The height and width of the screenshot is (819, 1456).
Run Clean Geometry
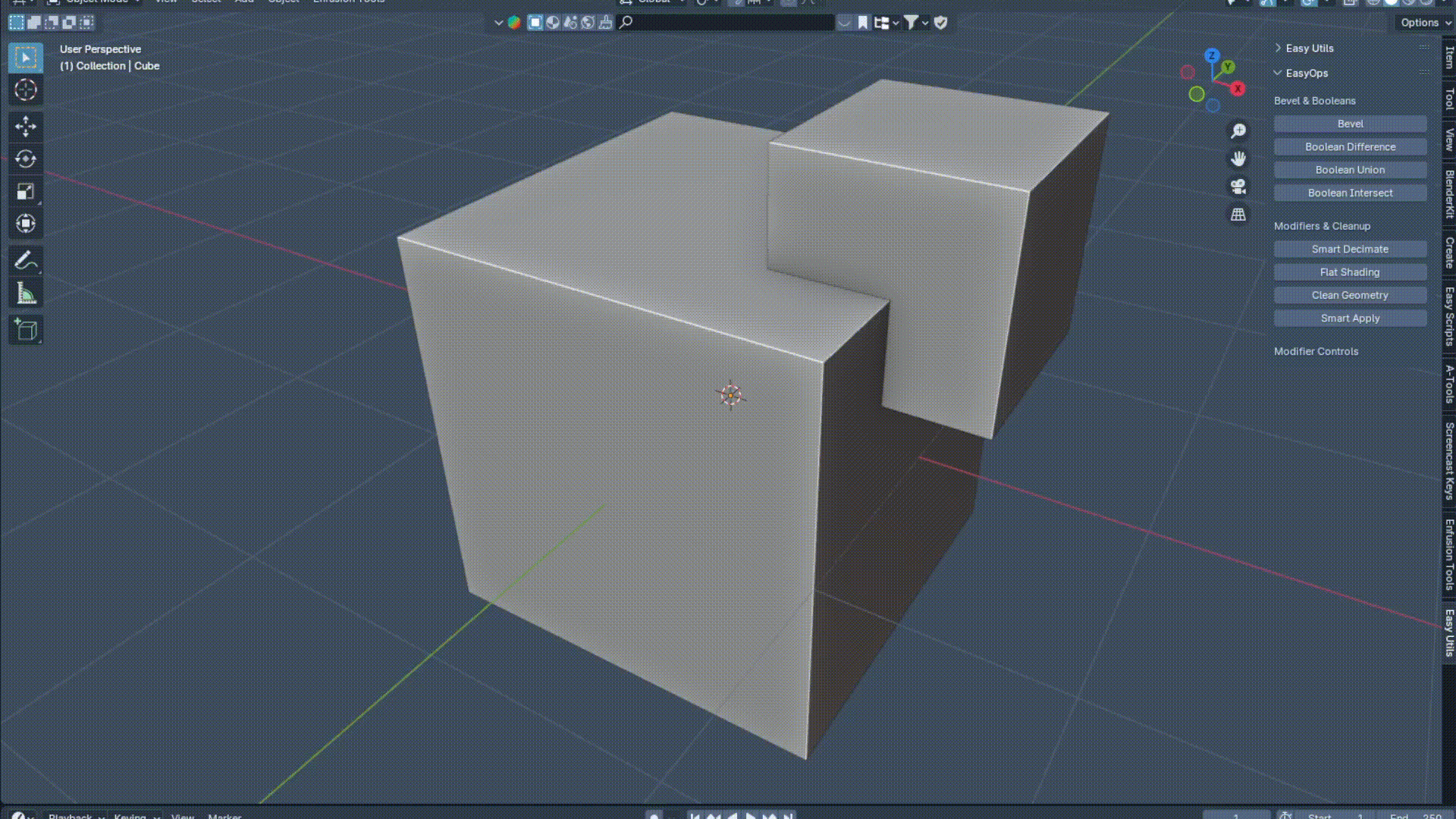(1350, 296)
